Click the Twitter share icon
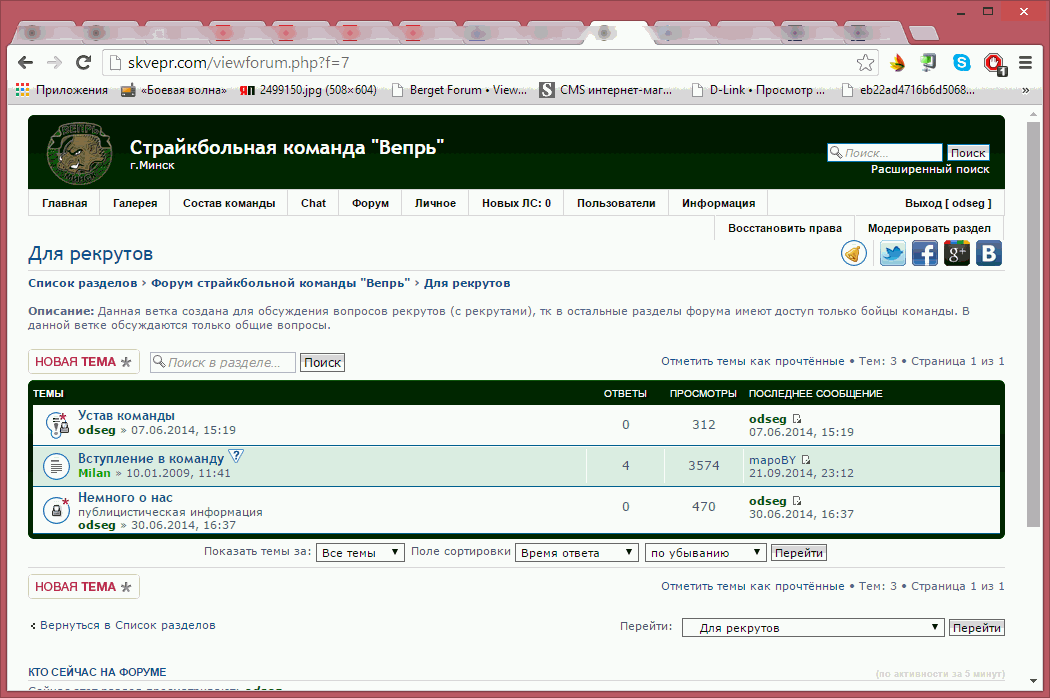The height and width of the screenshot is (698, 1050). 892,254
